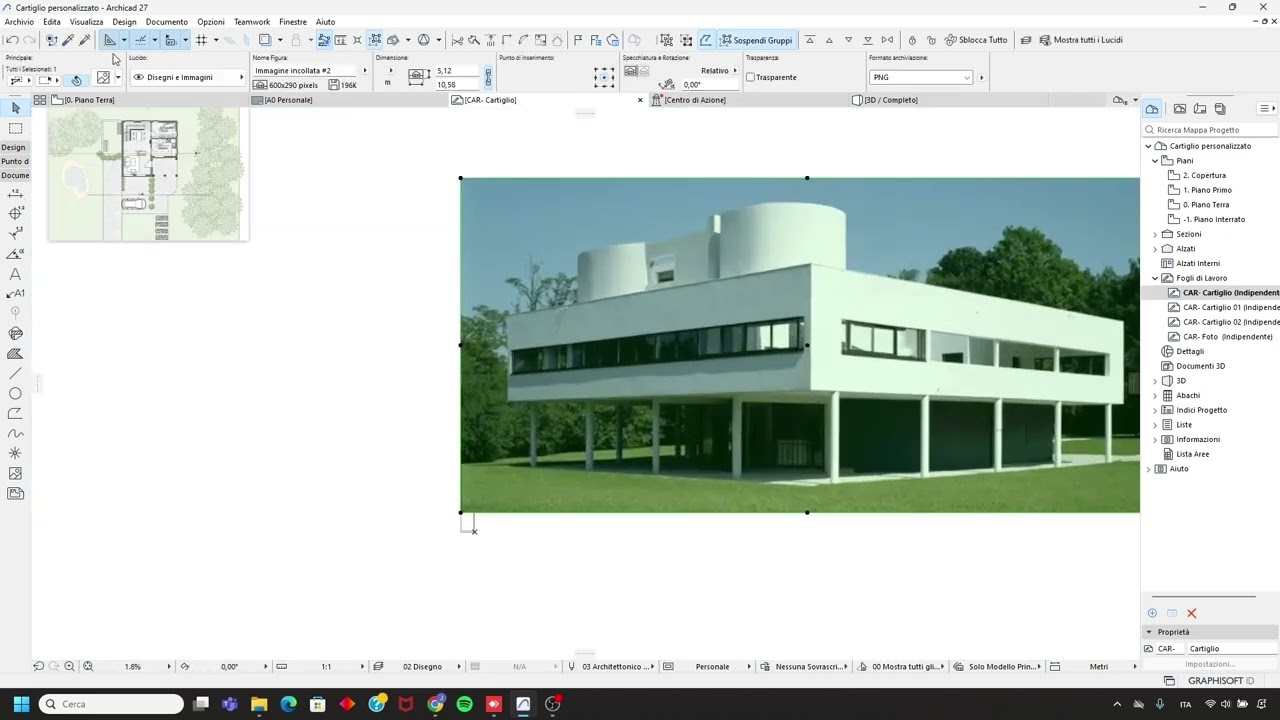Click Bring to Front display order icon

coord(810,40)
